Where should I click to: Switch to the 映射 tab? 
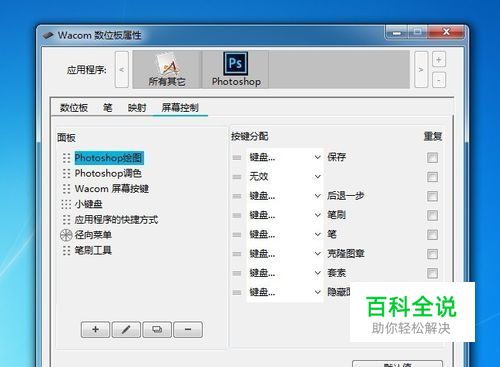click(x=137, y=108)
